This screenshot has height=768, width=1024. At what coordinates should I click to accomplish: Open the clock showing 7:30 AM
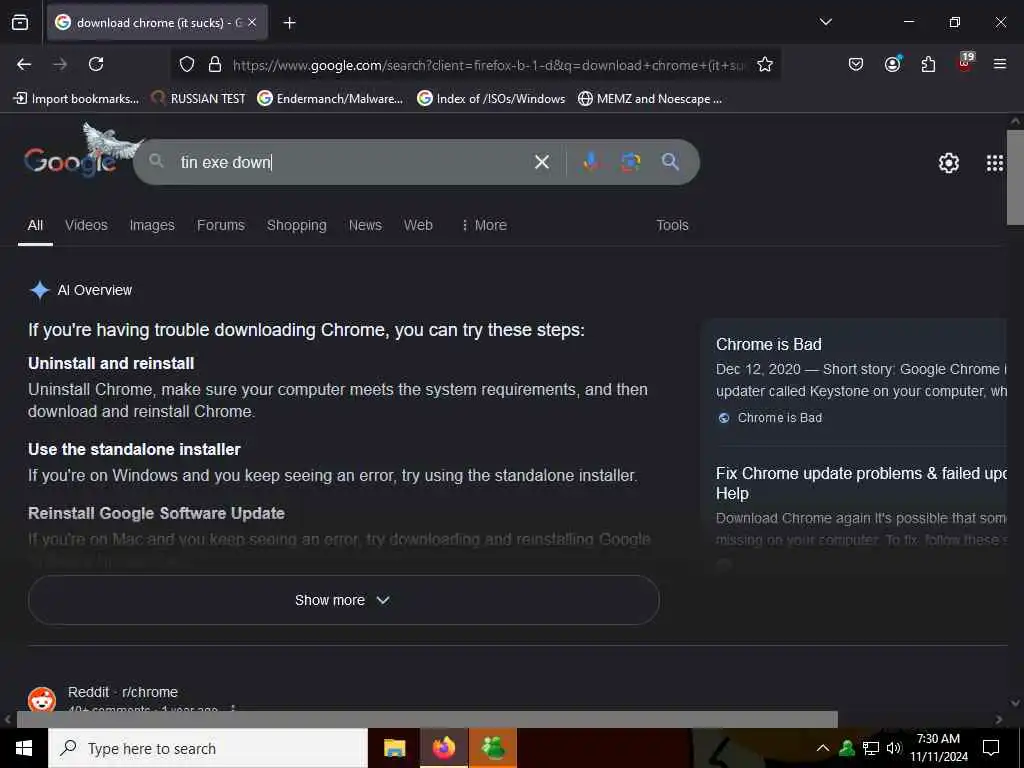point(938,748)
